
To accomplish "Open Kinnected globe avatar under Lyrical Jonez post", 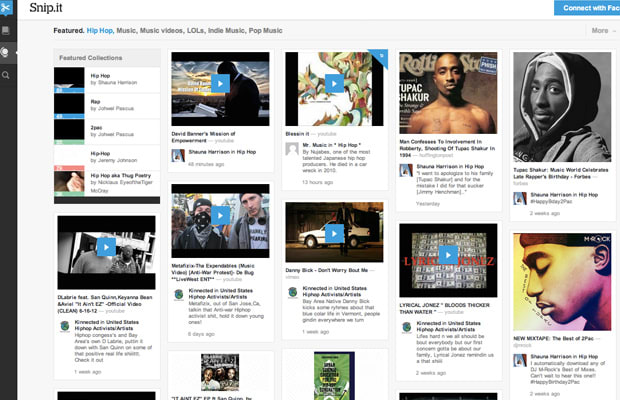I will coord(406,327).
